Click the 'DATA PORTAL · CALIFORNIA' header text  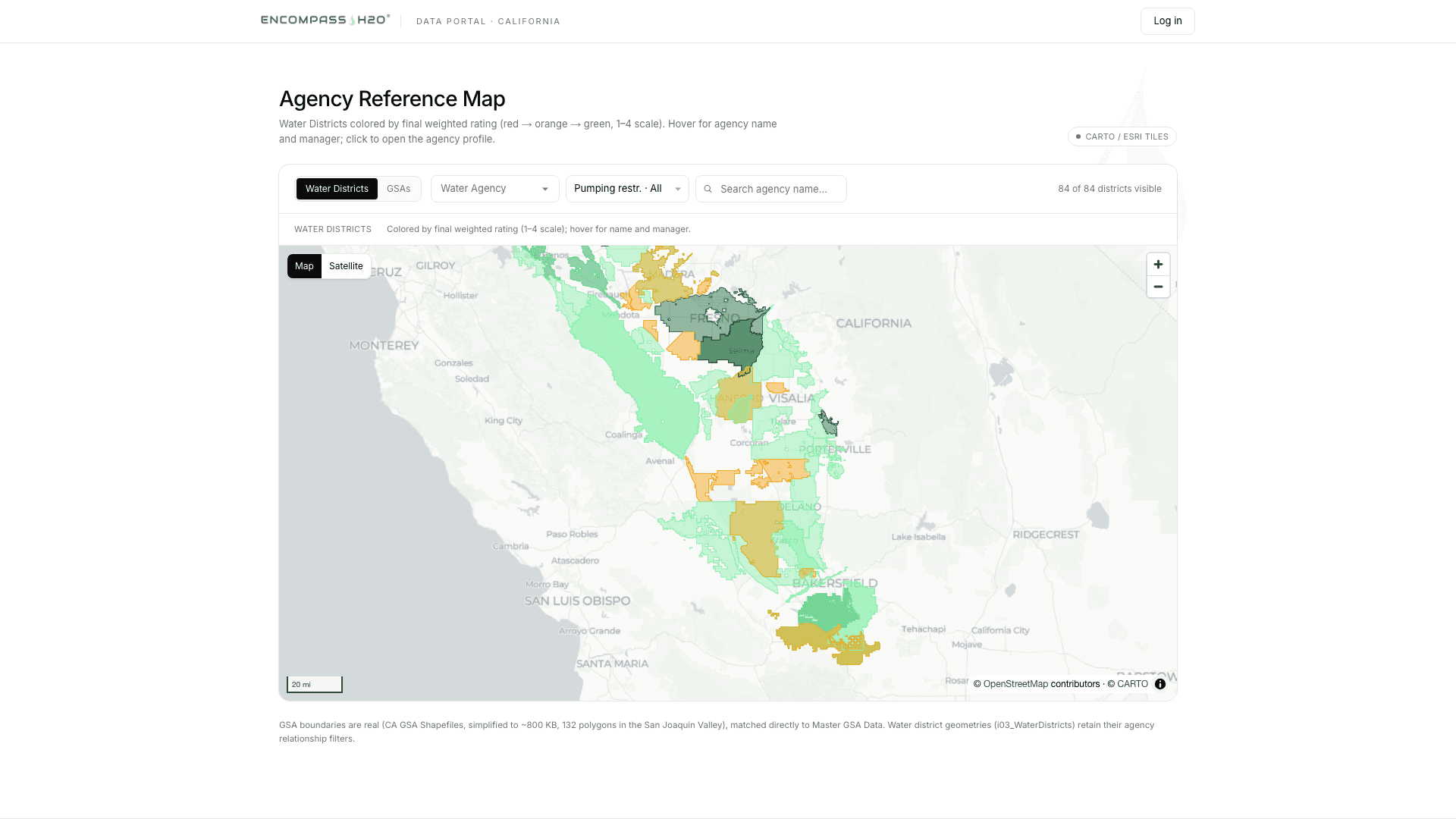488,21
